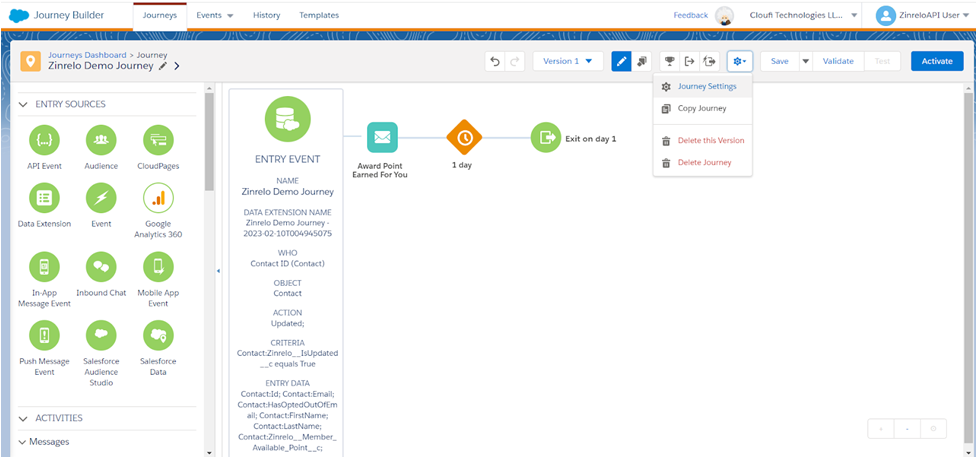Click the Save button

(x=779, y=61)
